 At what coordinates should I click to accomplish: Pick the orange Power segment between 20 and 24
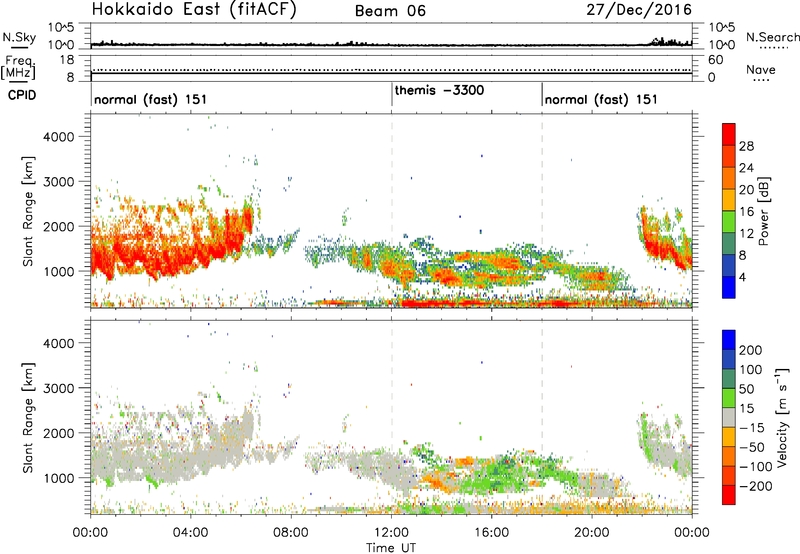(x=729, y=178)
